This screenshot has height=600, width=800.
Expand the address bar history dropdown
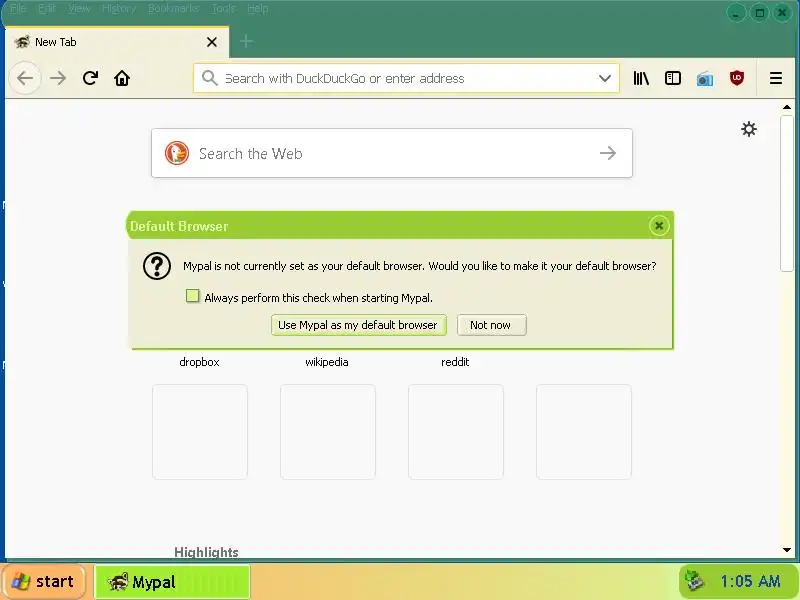coord(605,78)
